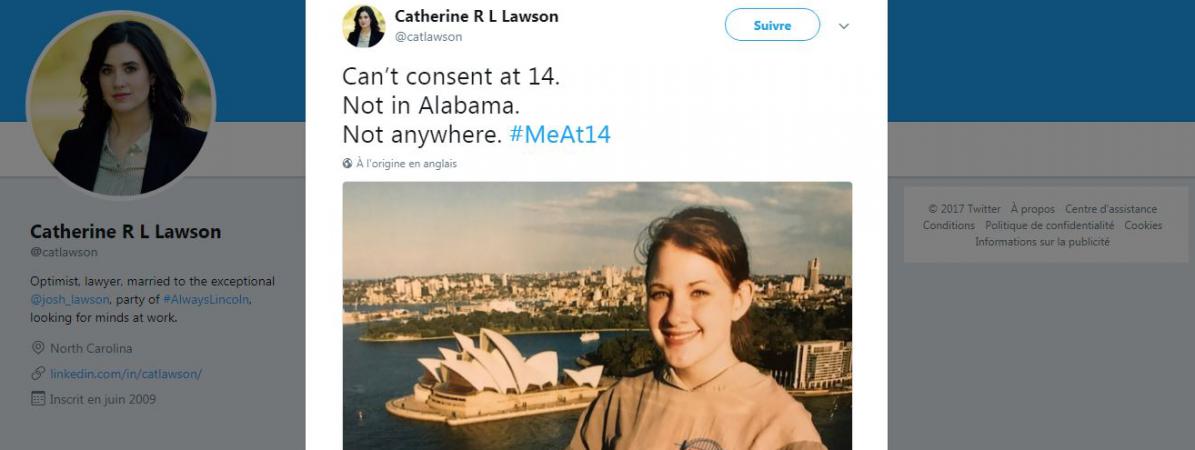Click the location pin icon
This screenshot has width=1195, height=450.
(x=38, y=348)
